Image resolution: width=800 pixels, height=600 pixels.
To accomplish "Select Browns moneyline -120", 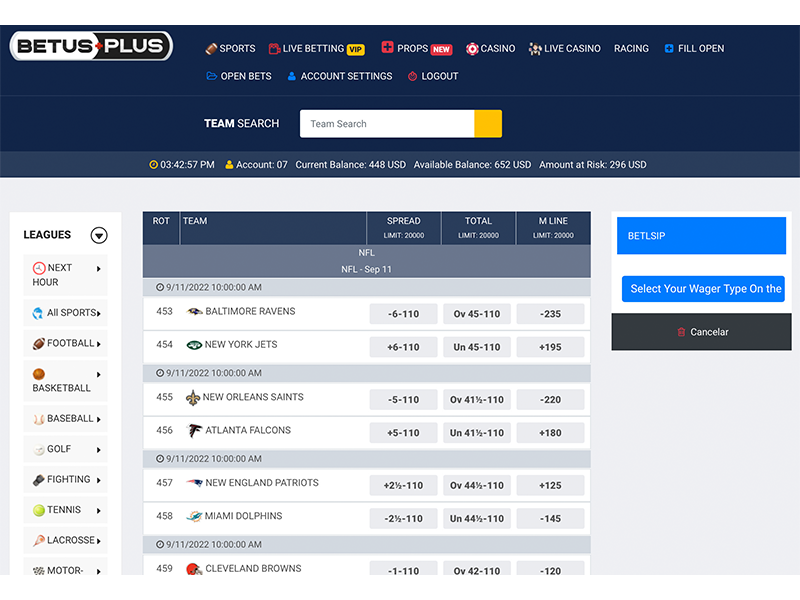I will [551, 569].
